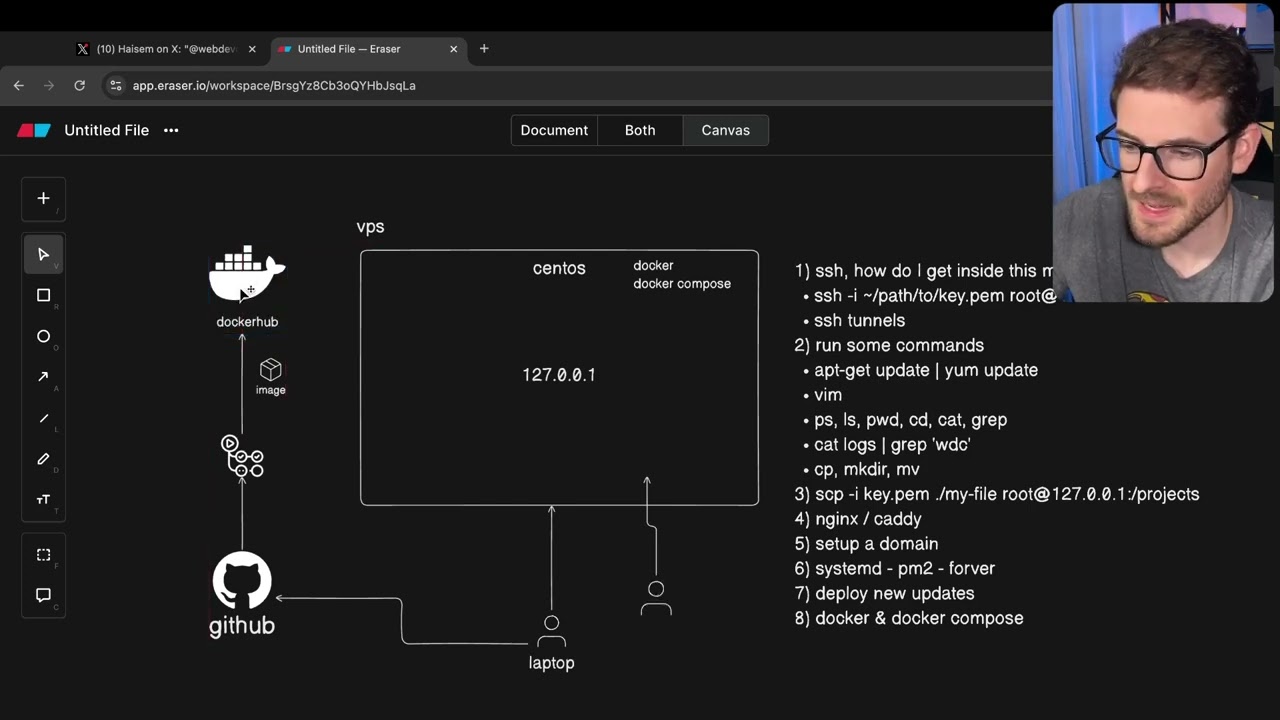Click the ssh tunnels bullet
The height and width of the screenshot is (720, 1280).
859,320
